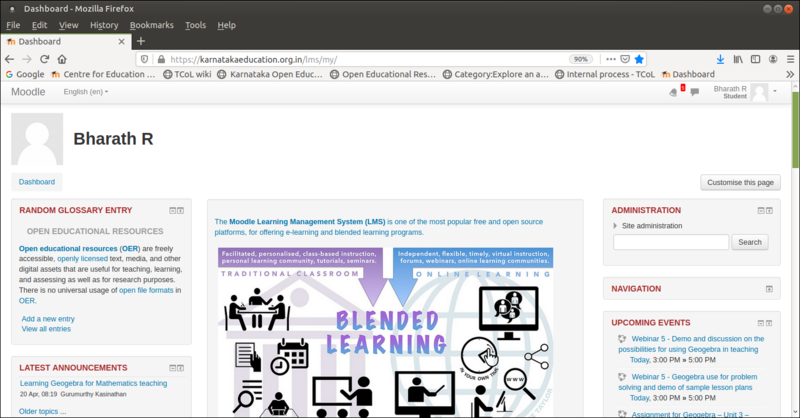Image resolution: width=800 pixels, height=418 pixels.
Task: Click the Dashboard breadcrumb link
Action: coord(37,182)
